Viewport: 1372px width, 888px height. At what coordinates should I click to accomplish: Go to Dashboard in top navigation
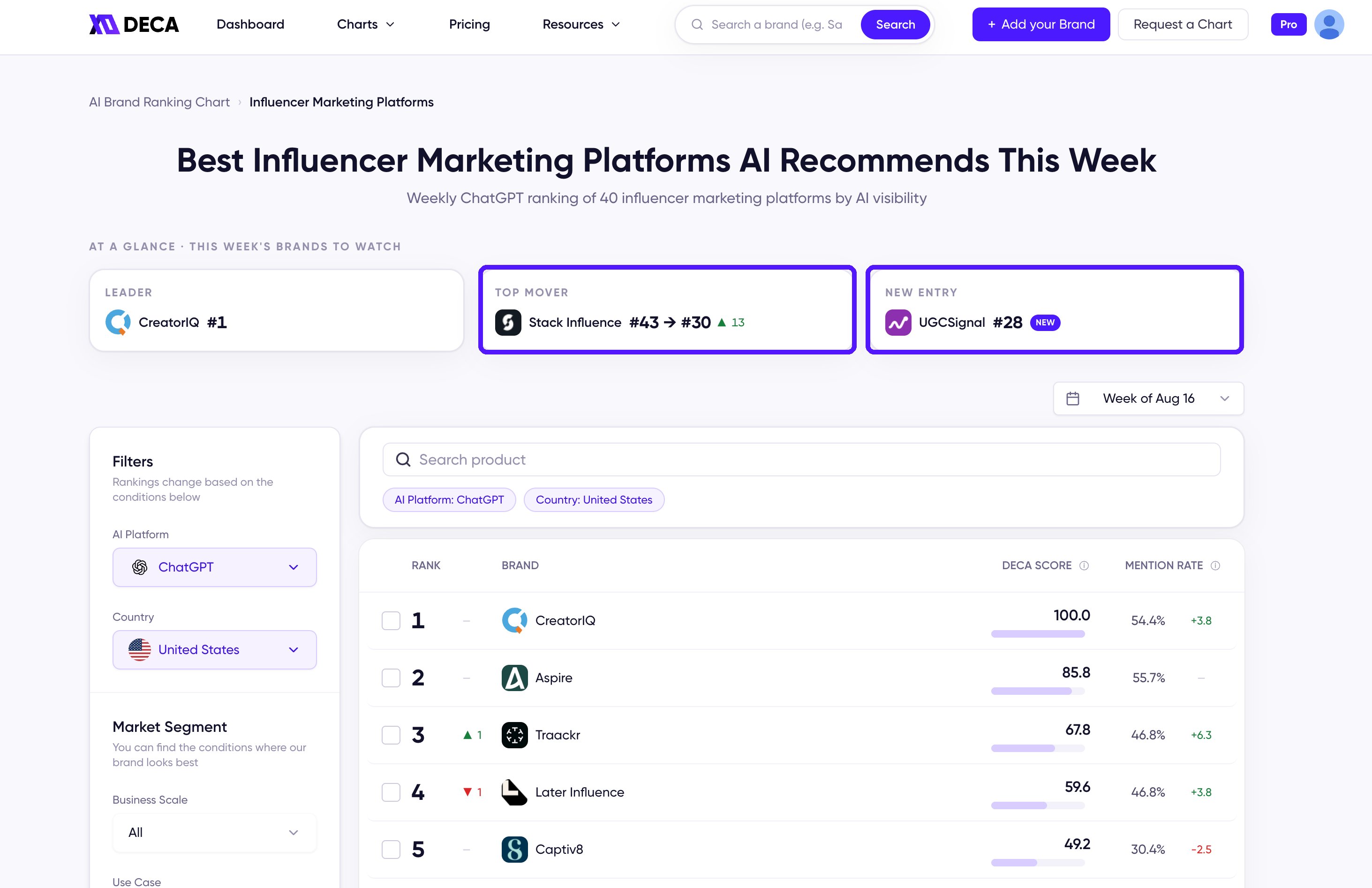(250, 24)
